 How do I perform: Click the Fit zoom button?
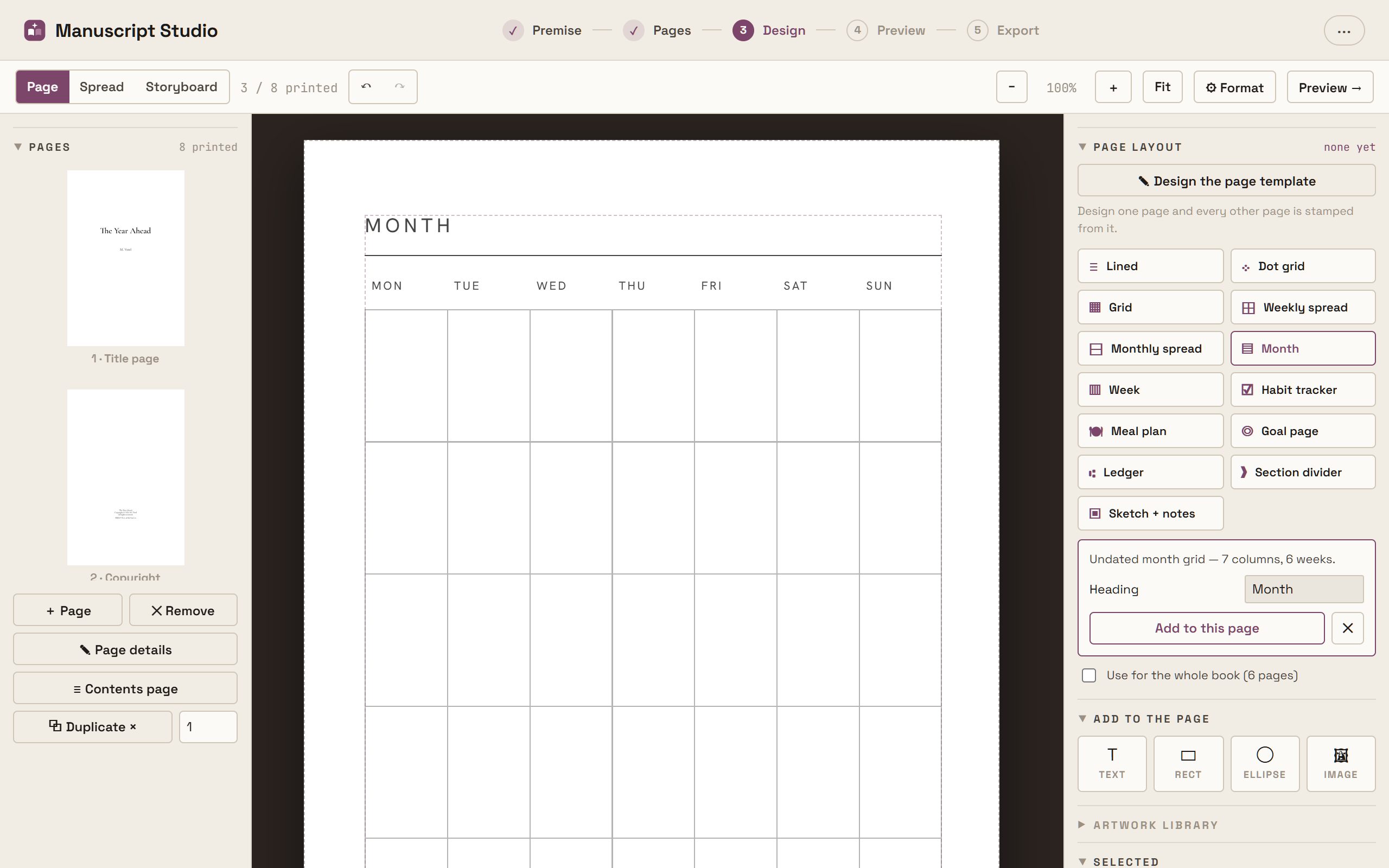tap(1162, 87)
